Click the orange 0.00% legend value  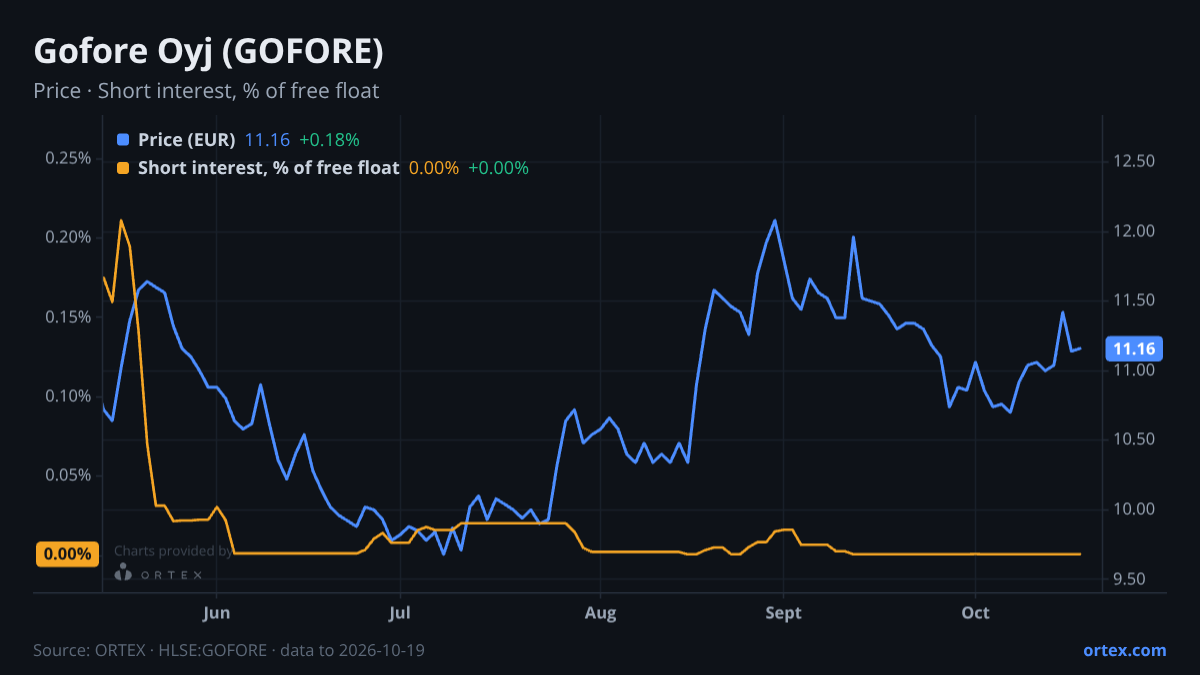click(x=434, y=168)
